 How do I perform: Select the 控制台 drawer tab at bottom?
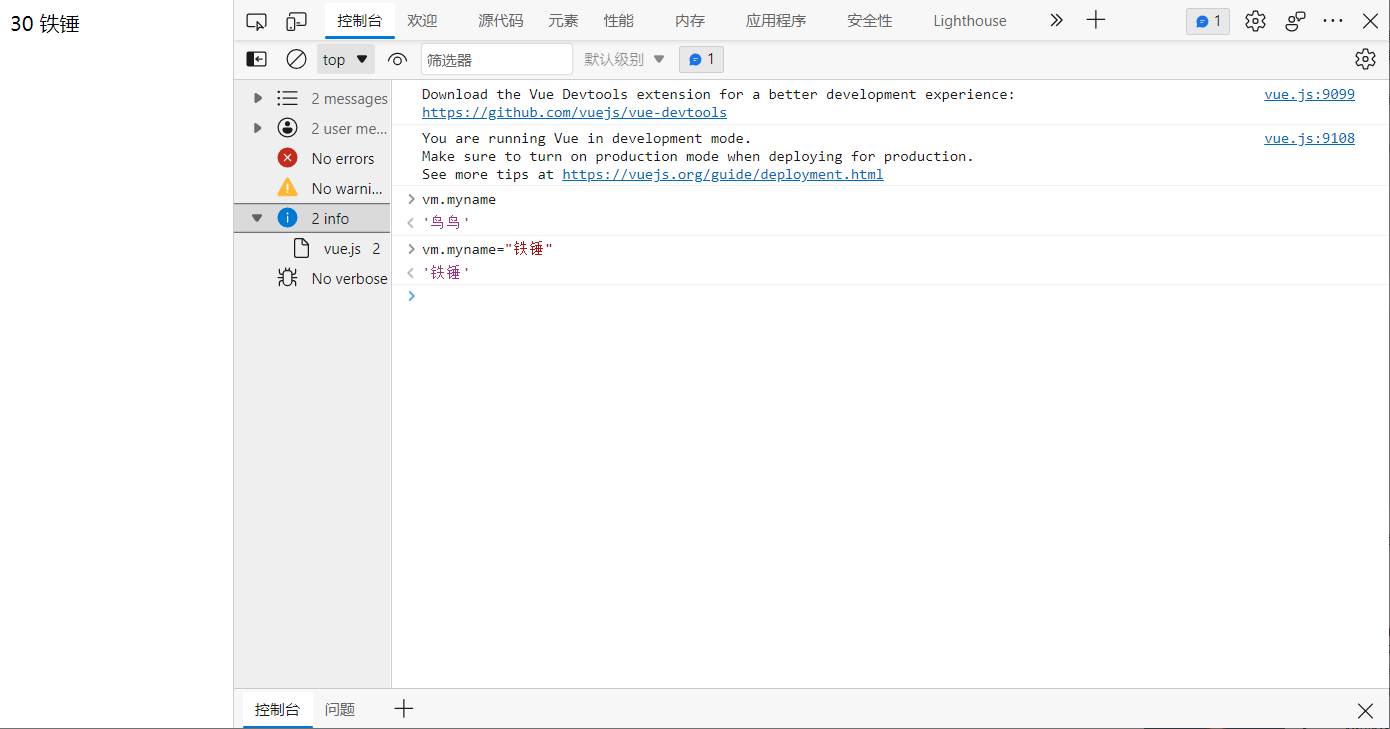tap(277, 709)
